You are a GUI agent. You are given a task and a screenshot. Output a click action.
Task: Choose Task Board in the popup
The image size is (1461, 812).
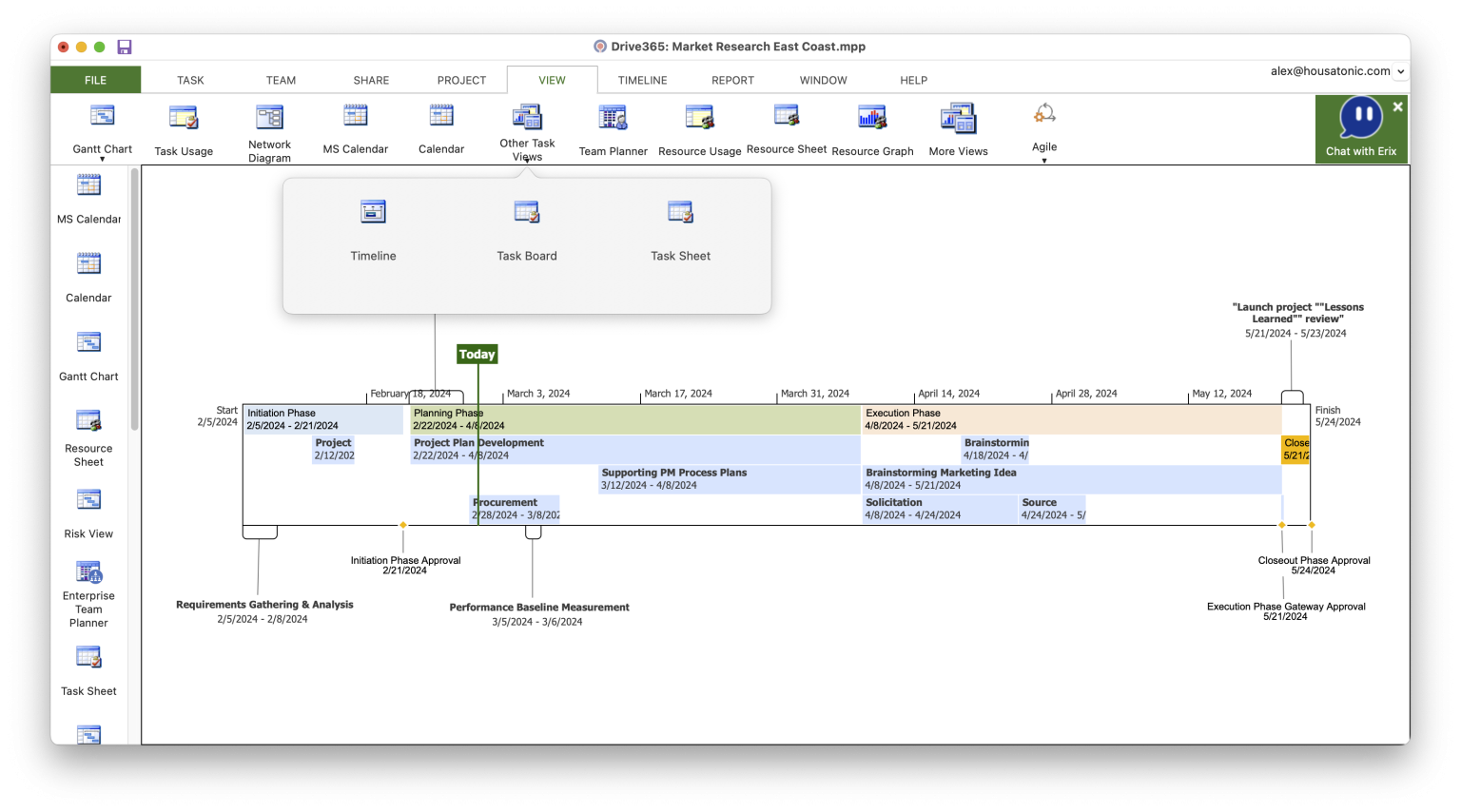click(527, 229)
